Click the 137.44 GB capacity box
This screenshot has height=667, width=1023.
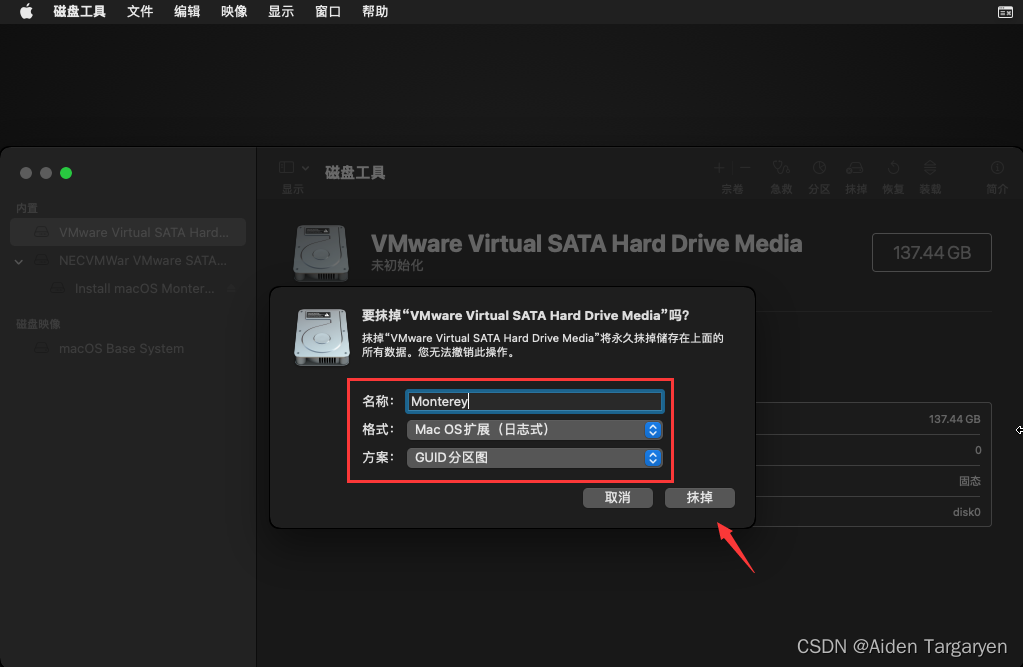pyautogui.click(x=932, y=253)
